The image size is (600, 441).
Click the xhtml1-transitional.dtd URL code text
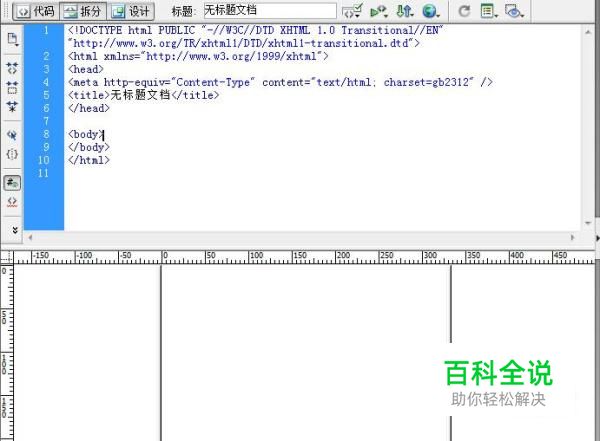click(x=244, y=43)
